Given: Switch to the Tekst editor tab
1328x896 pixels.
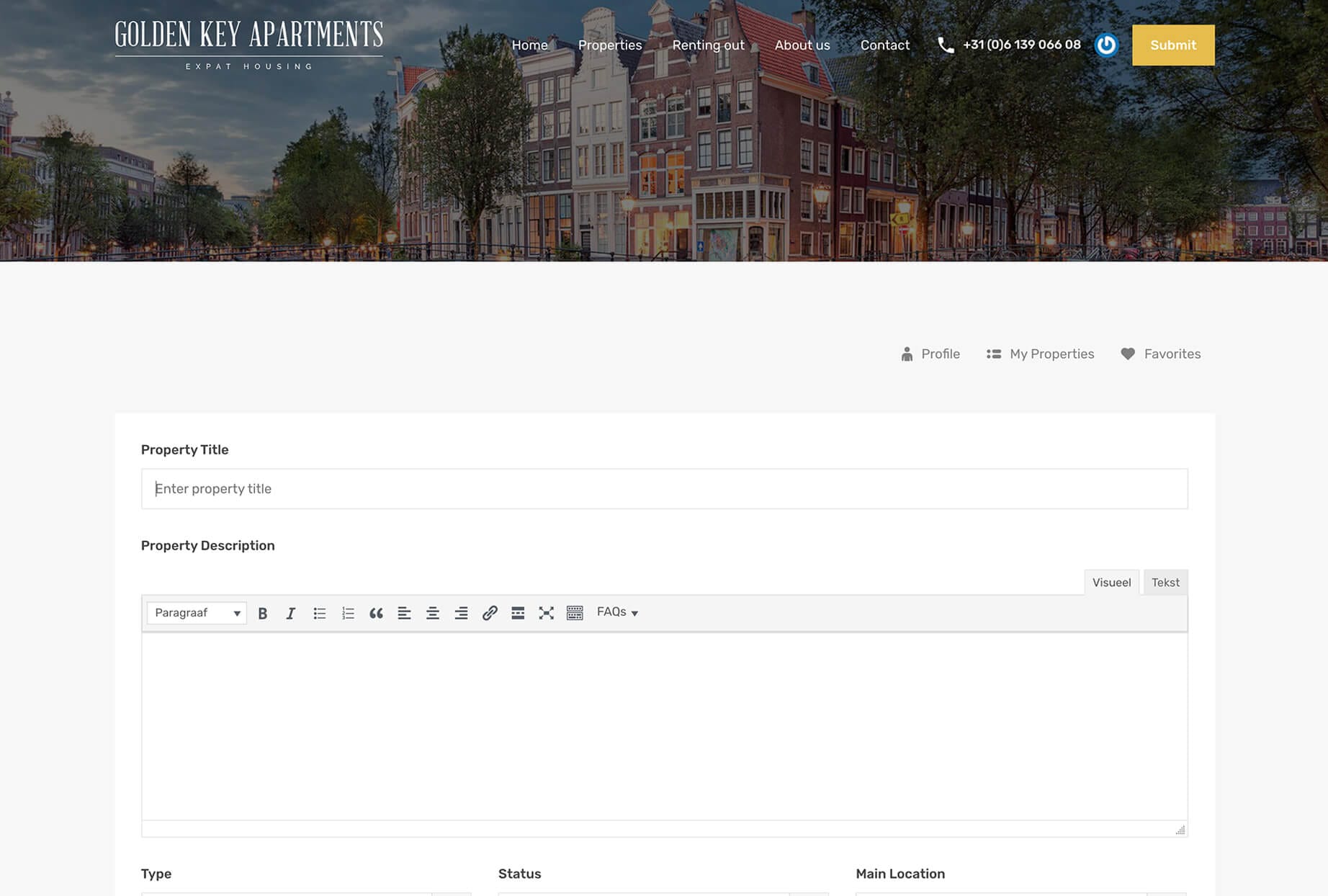Looking at the screenshot, I should coord(1165,582).
